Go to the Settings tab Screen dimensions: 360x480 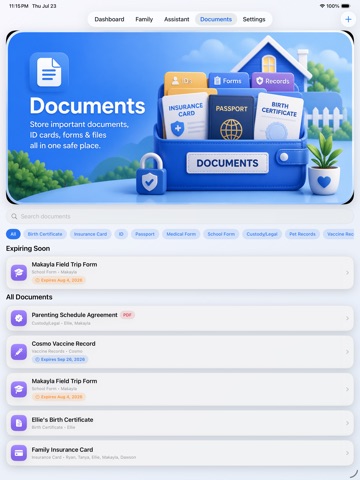click(x=254, y=19)
